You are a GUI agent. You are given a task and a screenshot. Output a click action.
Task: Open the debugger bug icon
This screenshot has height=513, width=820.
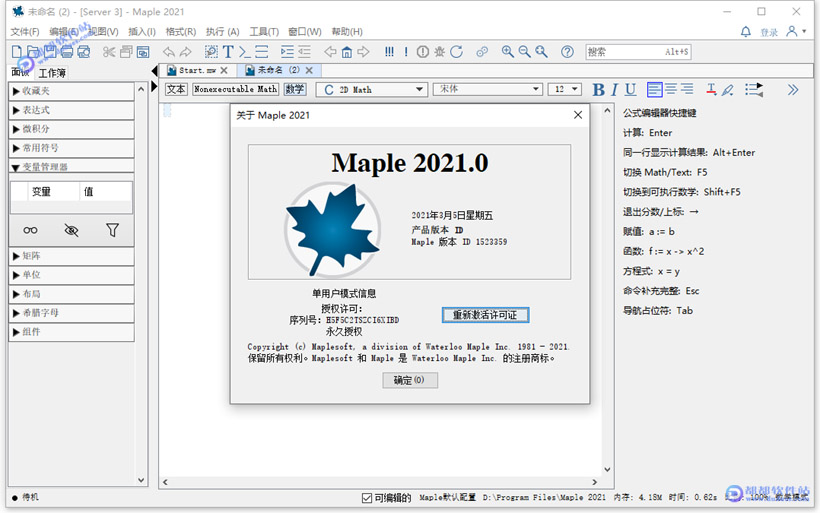(440, 52)
